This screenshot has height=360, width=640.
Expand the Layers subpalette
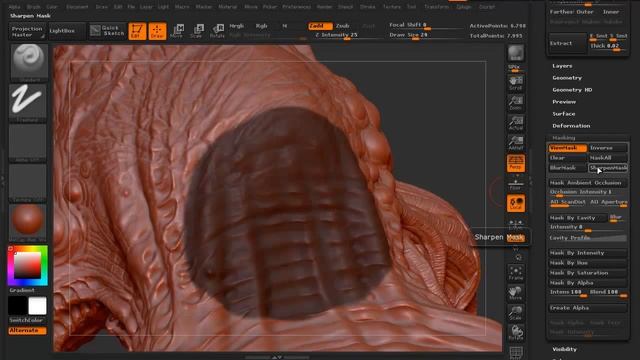pyautogui.click(x=562, y=66)
